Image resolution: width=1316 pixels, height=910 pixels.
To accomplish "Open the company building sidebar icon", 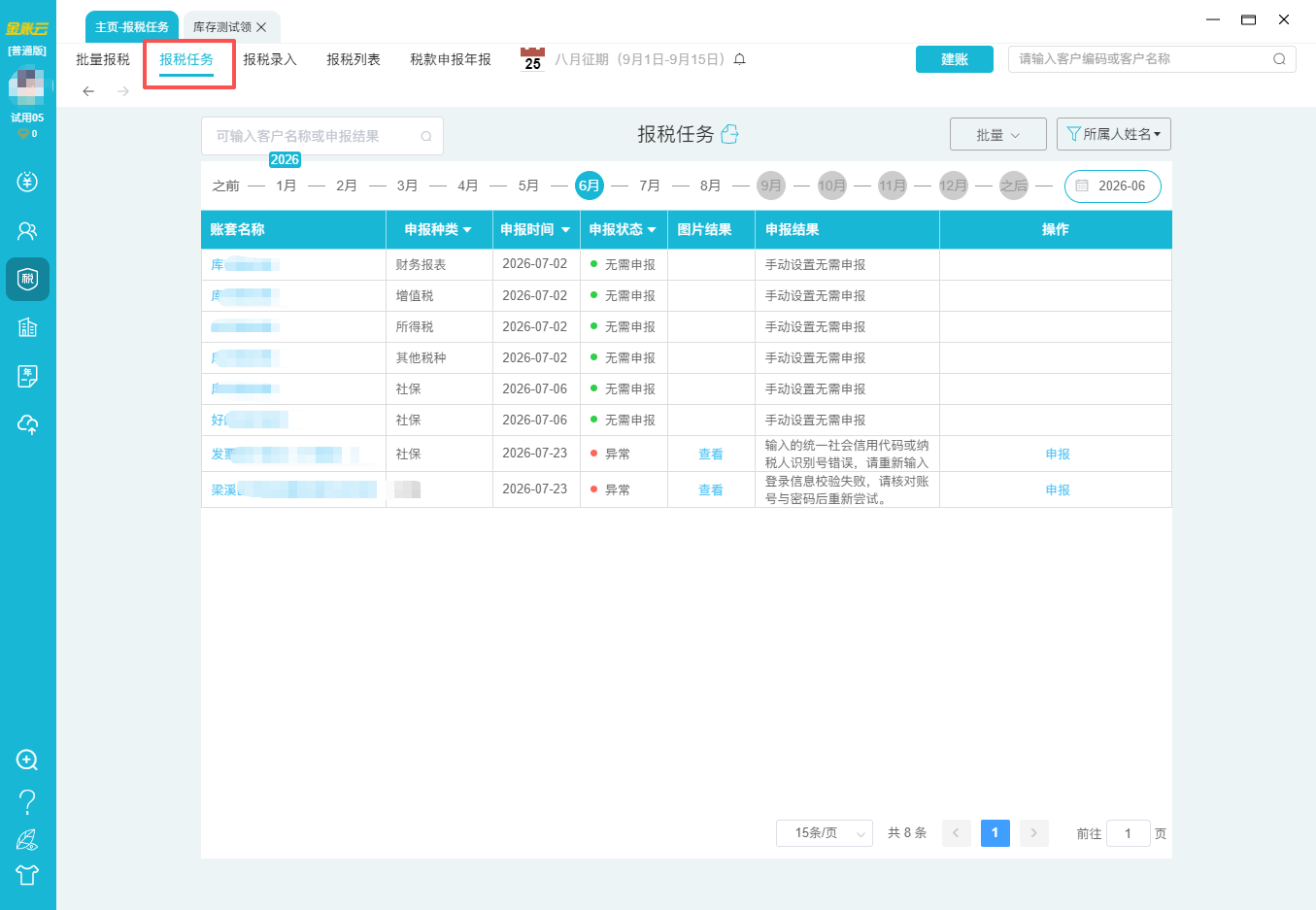I will click(x=27, y=327).
